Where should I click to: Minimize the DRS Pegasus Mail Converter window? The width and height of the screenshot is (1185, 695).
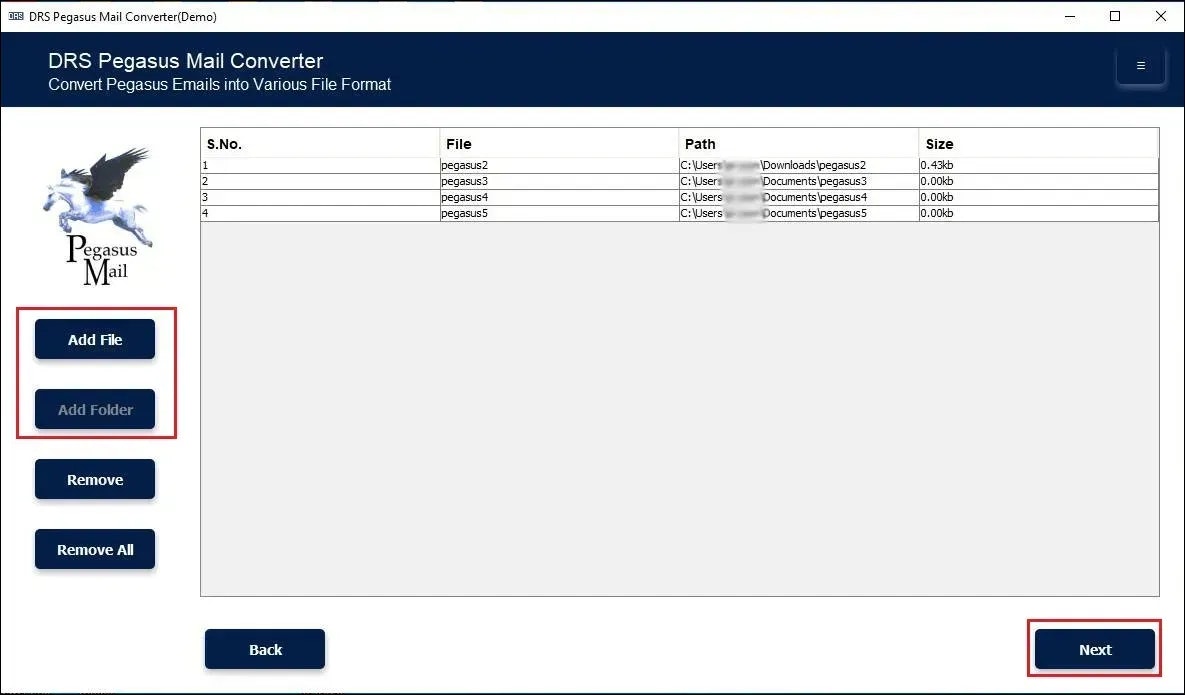pyautogui.click(x=1069, y=17)
